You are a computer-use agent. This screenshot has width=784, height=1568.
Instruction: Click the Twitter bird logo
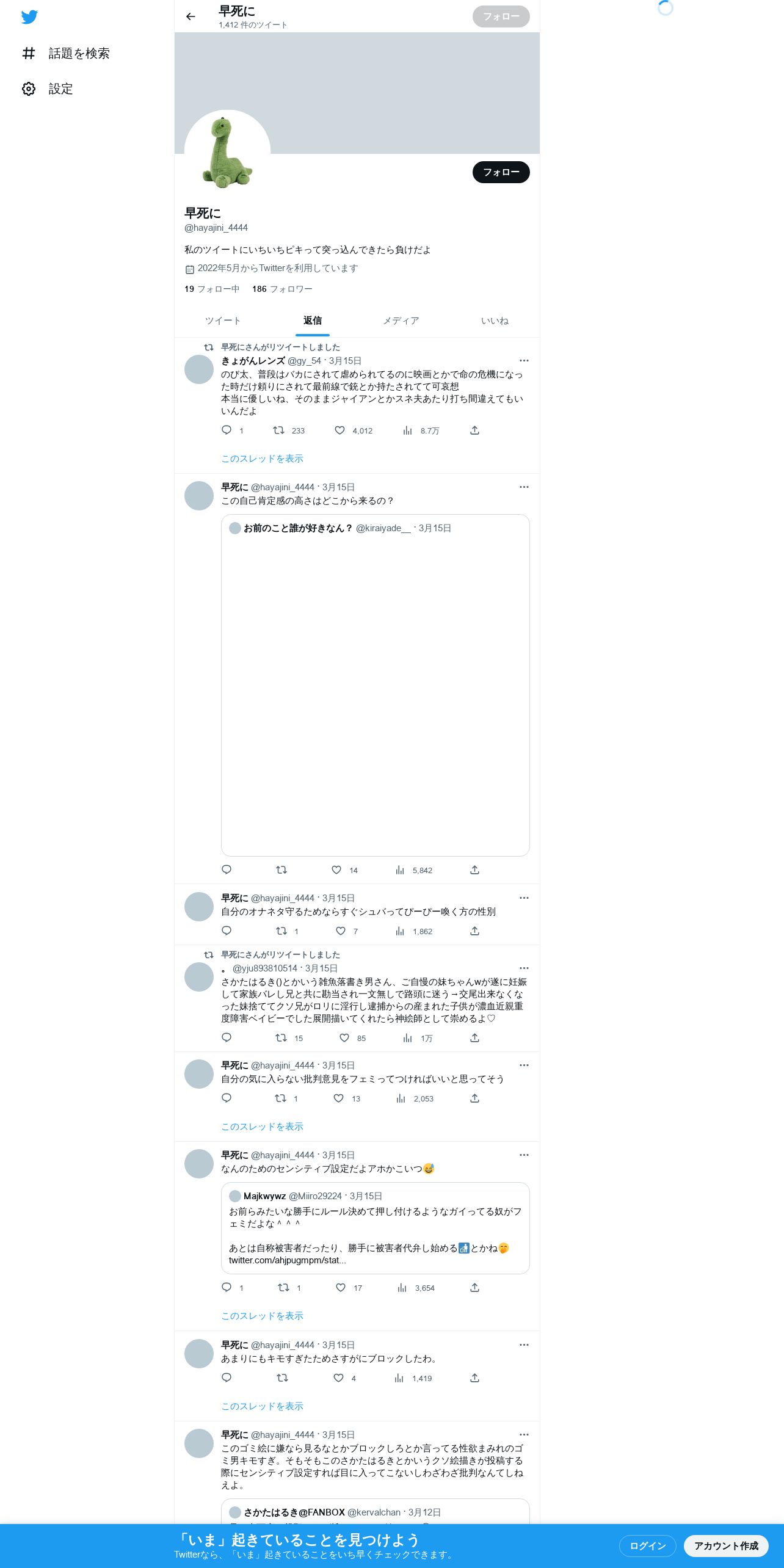29,17
